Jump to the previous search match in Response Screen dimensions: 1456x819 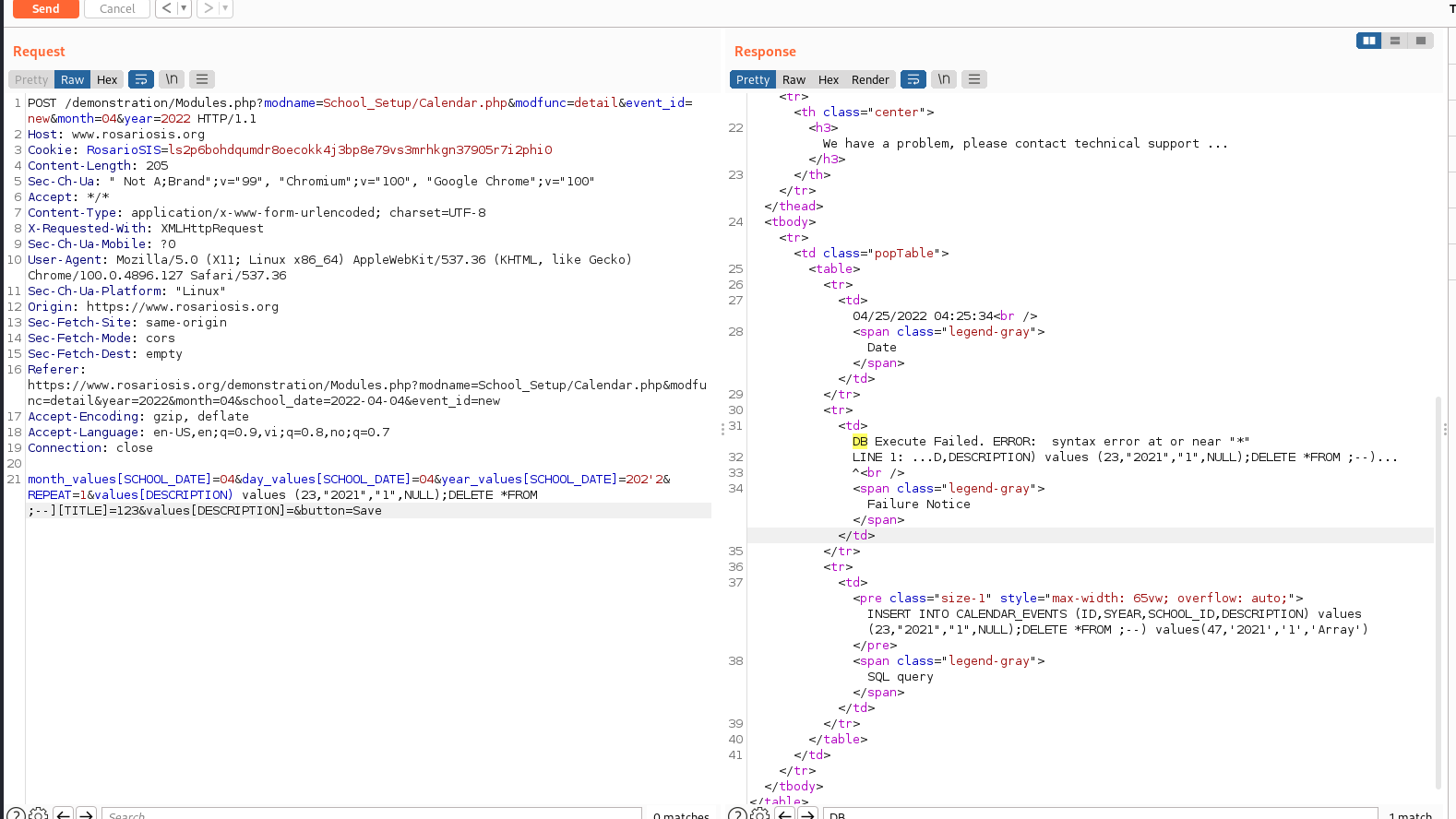point(785,814)
